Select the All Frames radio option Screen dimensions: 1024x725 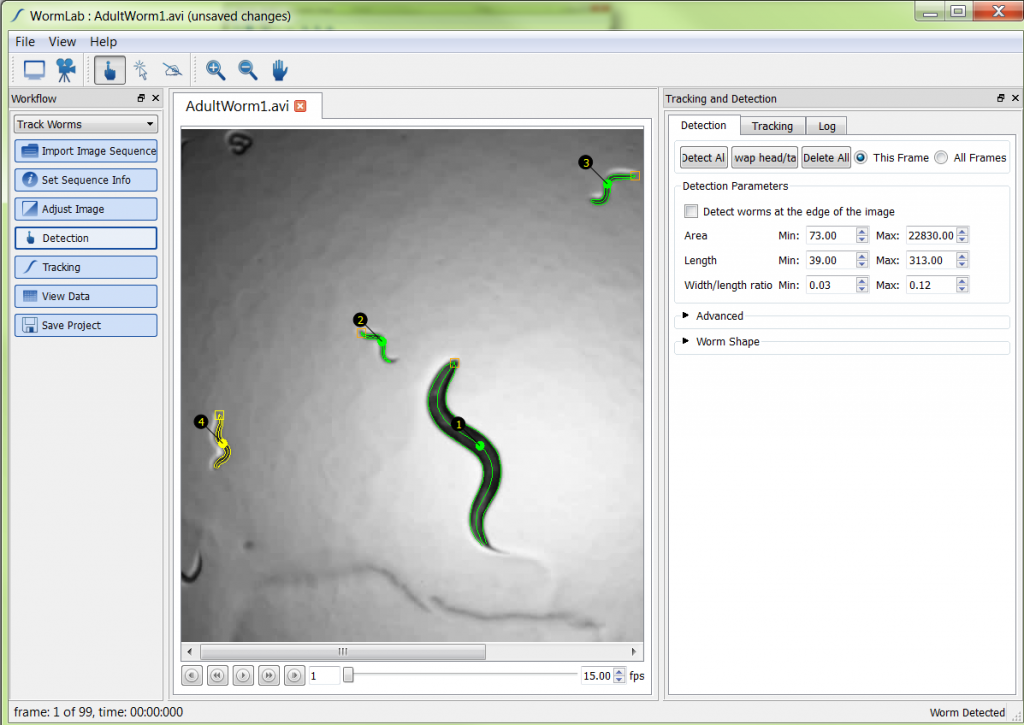[x=941, y=157]
